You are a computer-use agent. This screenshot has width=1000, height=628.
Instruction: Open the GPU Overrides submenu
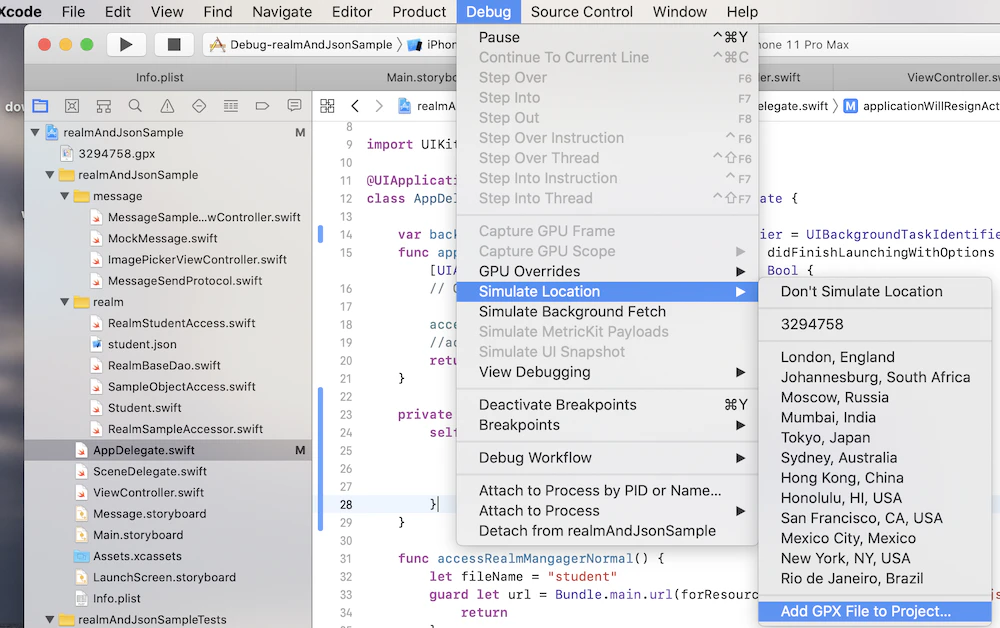point(607,272)
